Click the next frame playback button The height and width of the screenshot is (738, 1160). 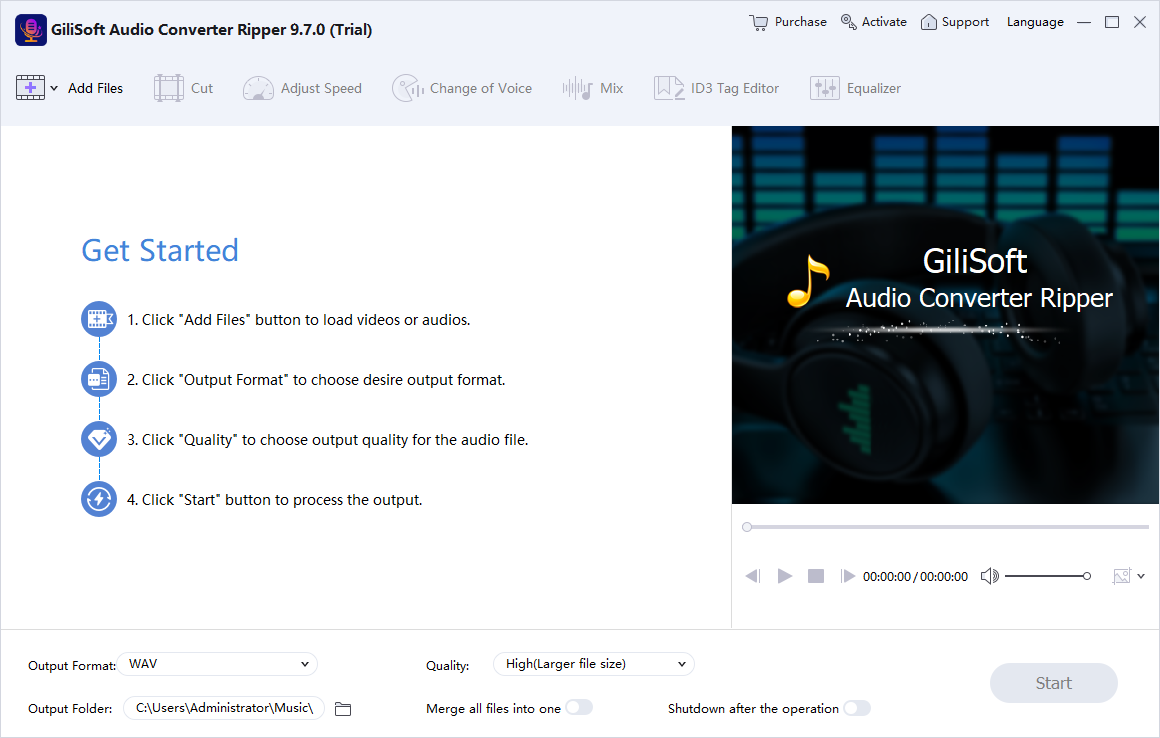(x=847, y=576)
